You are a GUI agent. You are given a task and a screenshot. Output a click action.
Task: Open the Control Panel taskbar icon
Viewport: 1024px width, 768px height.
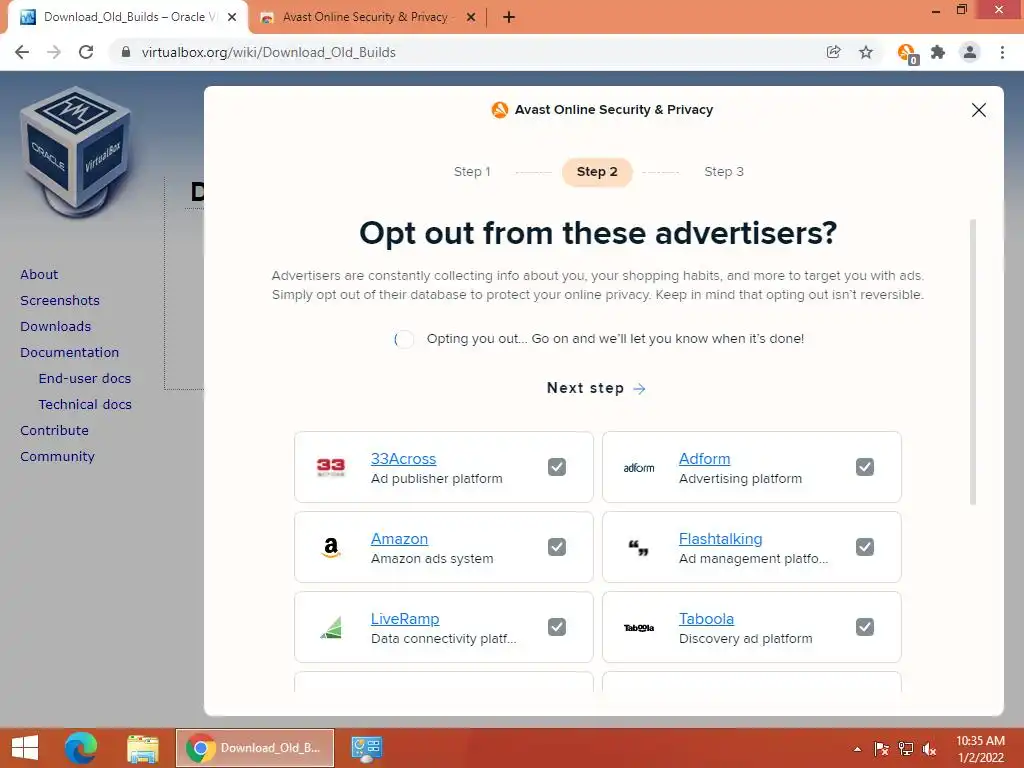(366, 748)
